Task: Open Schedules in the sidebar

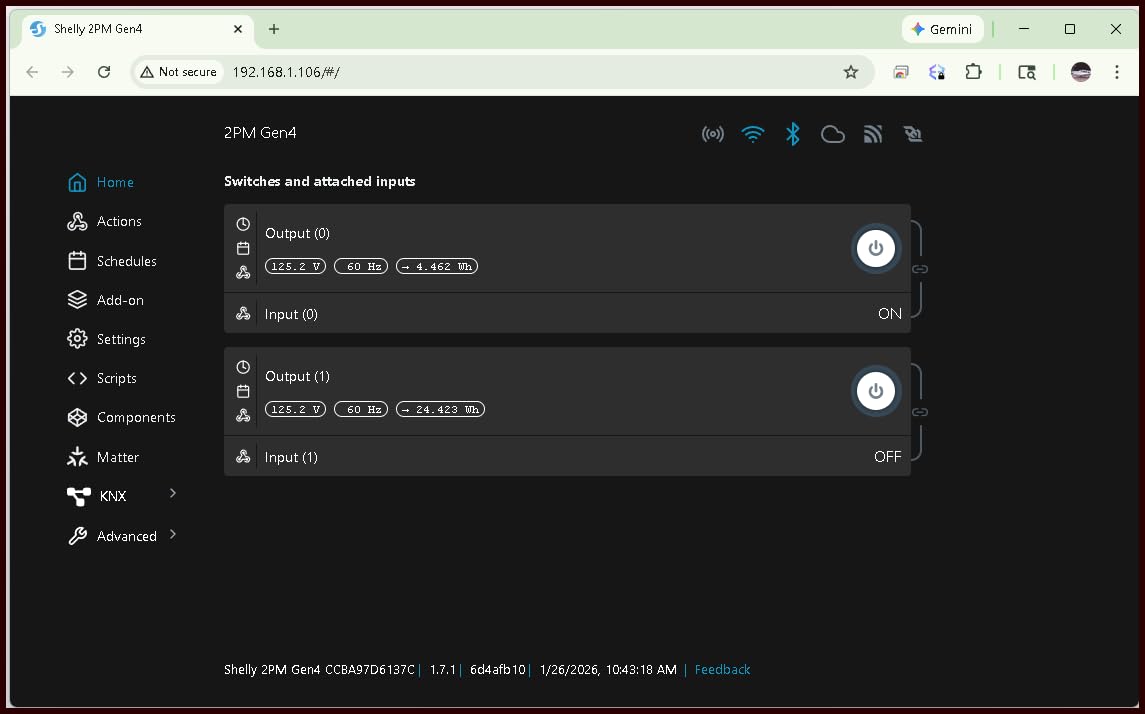Action: [x=112, y=261]
